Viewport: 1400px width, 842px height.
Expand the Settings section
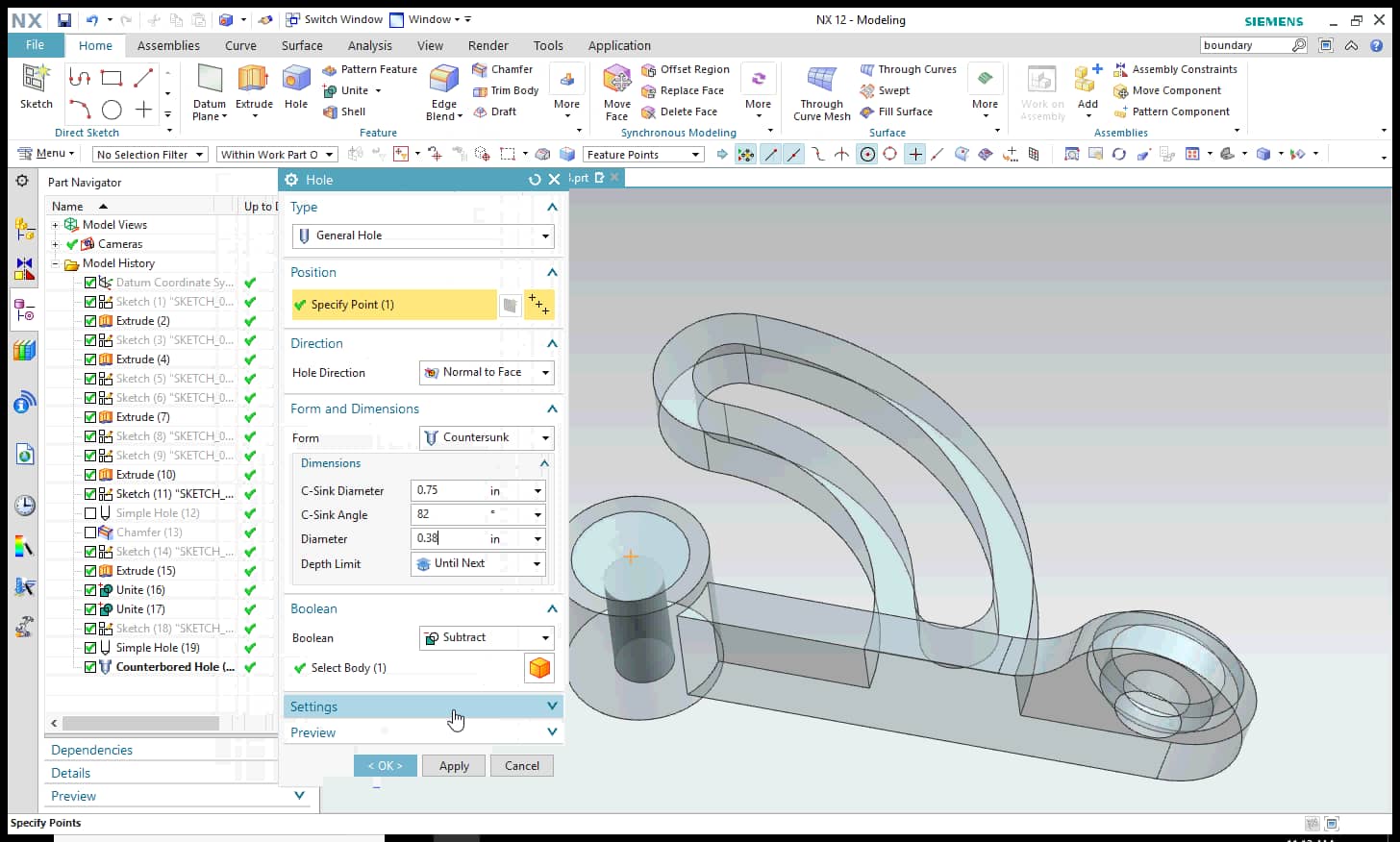423,706
